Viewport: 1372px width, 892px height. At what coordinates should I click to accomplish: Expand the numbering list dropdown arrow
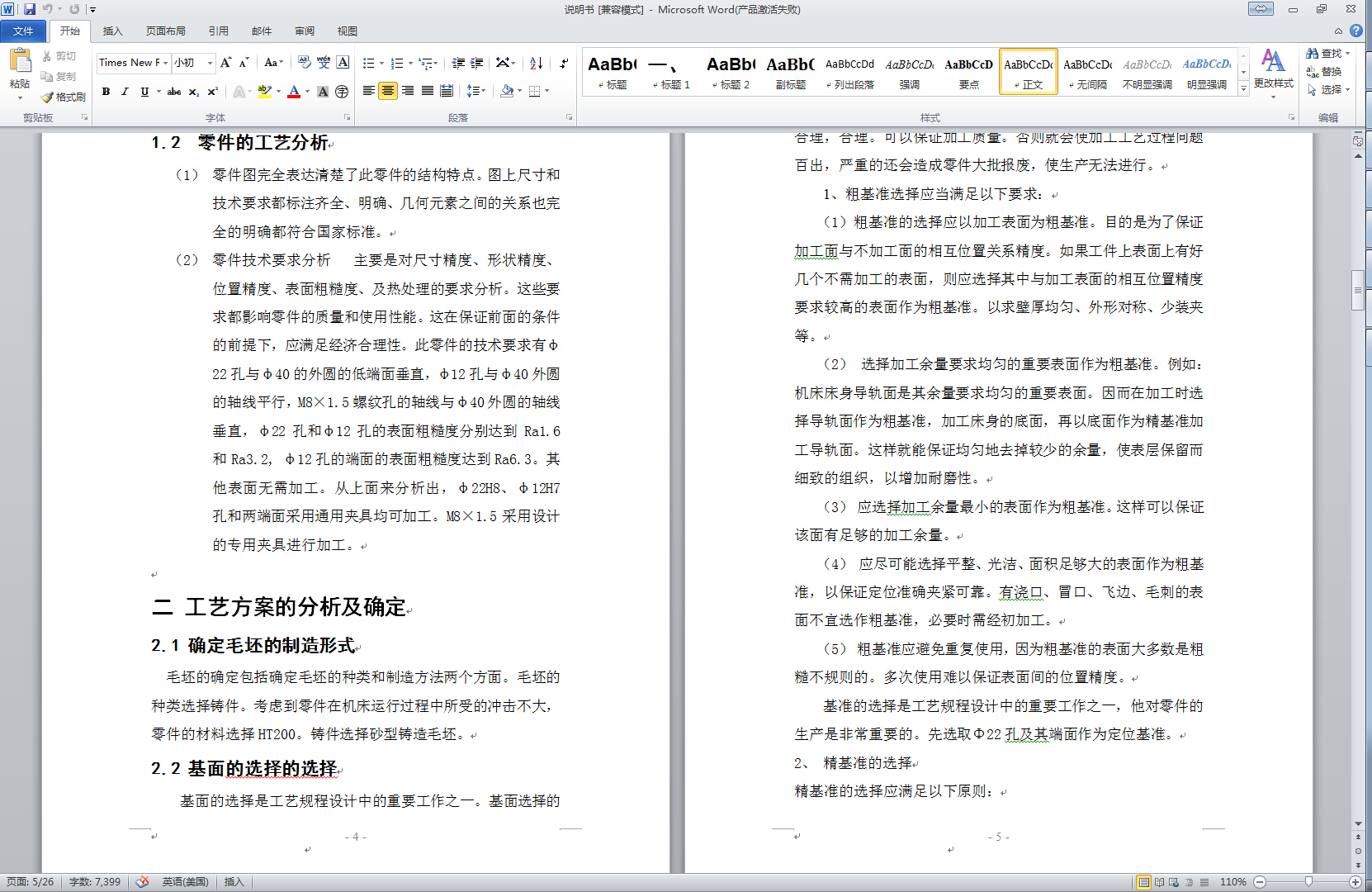click(x=410, y=63)
